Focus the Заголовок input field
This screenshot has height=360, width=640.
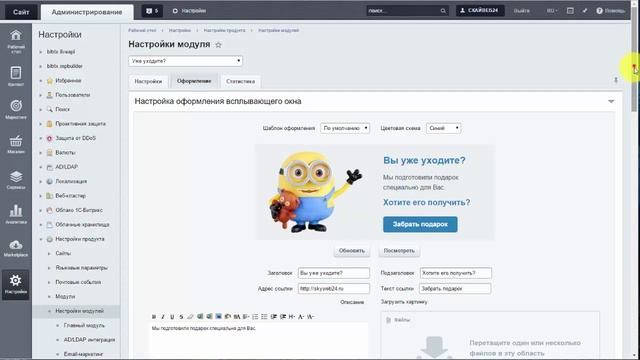(x=334, y=273)
